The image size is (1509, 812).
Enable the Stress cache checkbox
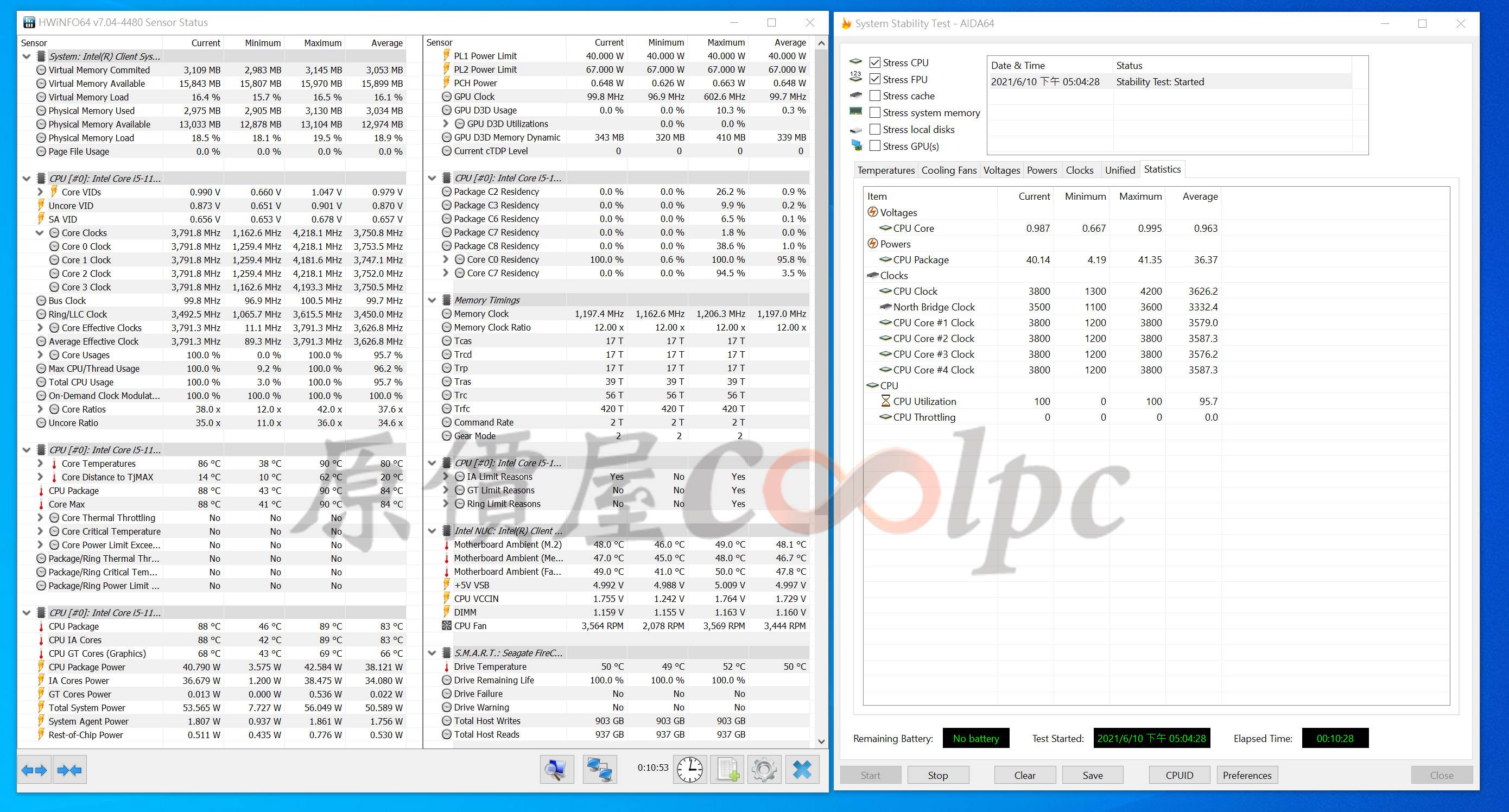click(x=874, y=96)
